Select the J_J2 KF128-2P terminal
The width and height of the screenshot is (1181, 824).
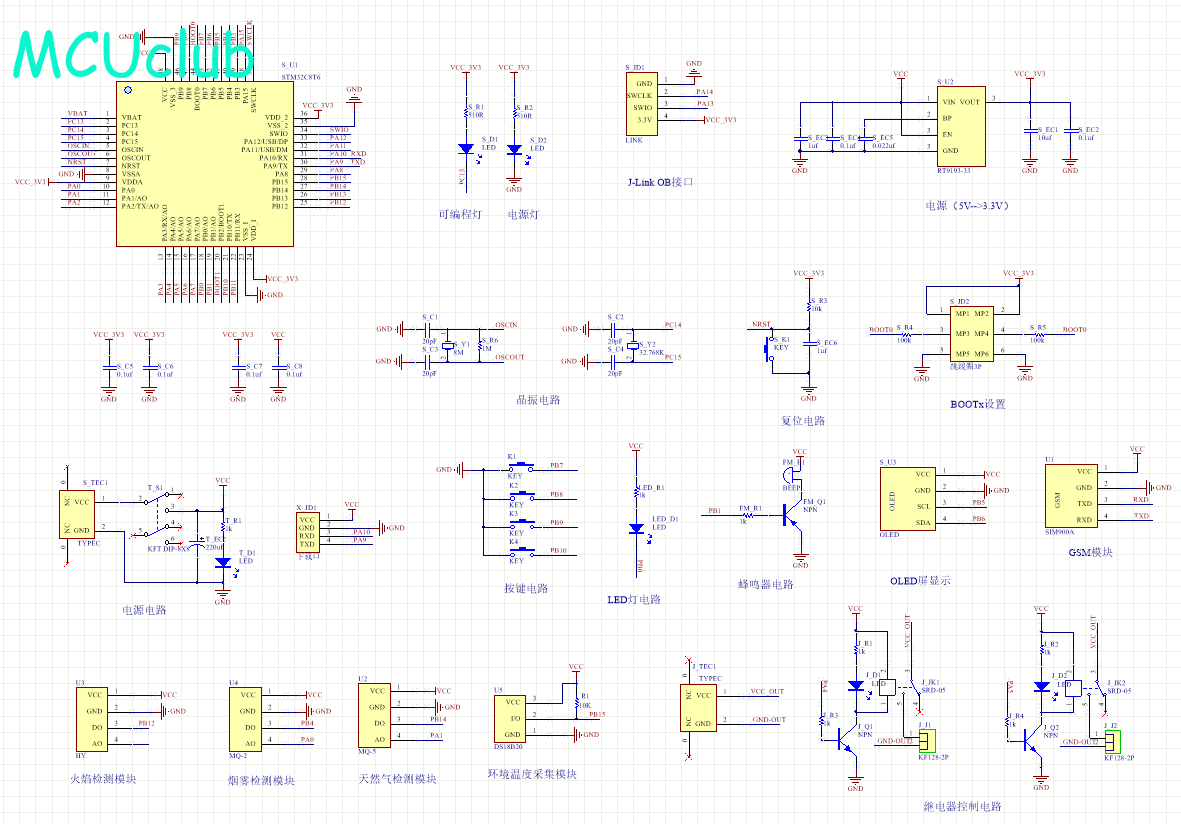tap(1112, 741)
